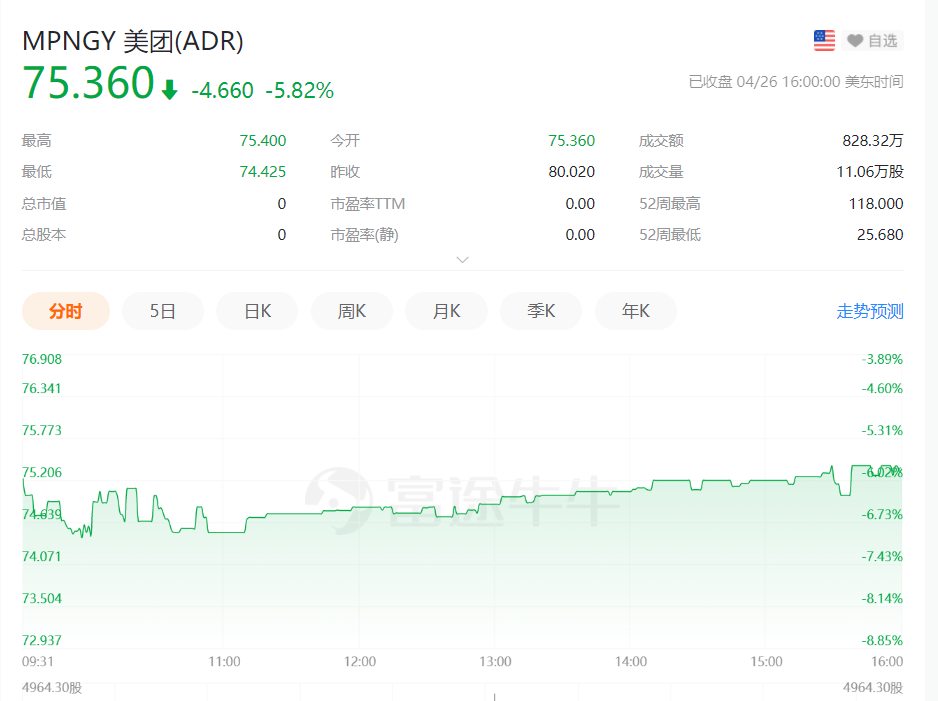Select the 周K tab
938x701 pixels.
(x=351, y=311)
